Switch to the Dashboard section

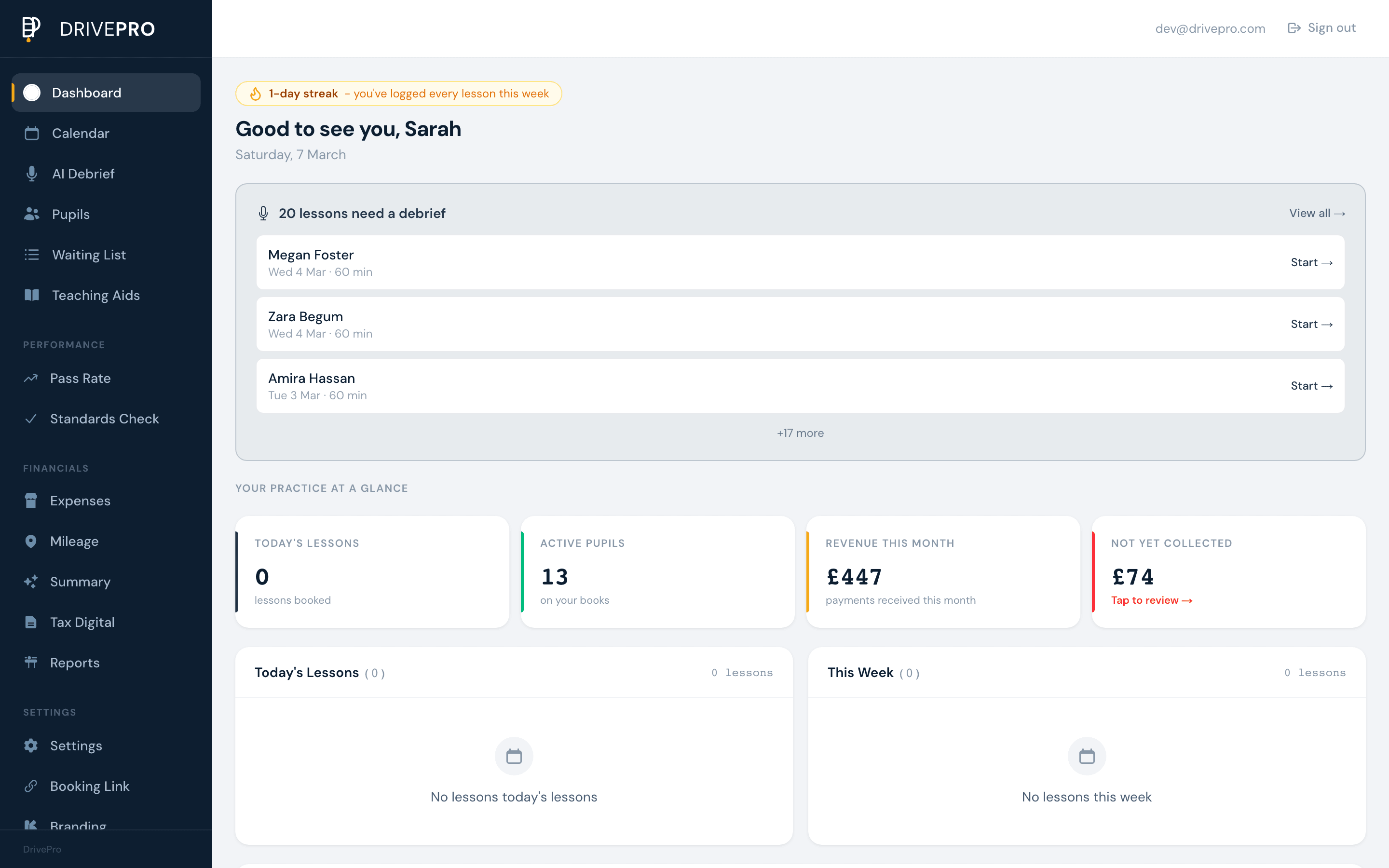coord(87,93)
